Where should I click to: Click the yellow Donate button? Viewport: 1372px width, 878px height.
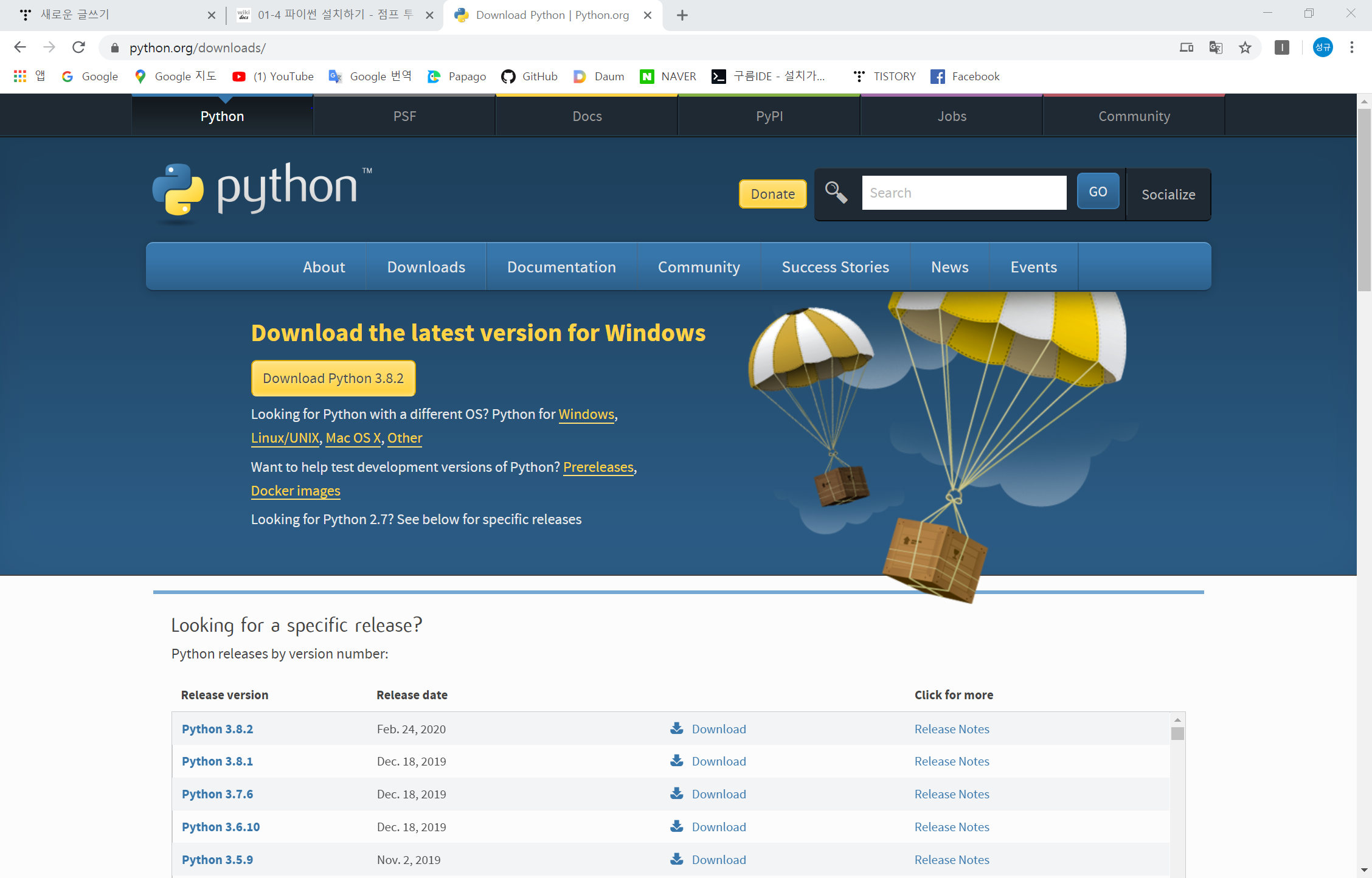click(772, 194)
